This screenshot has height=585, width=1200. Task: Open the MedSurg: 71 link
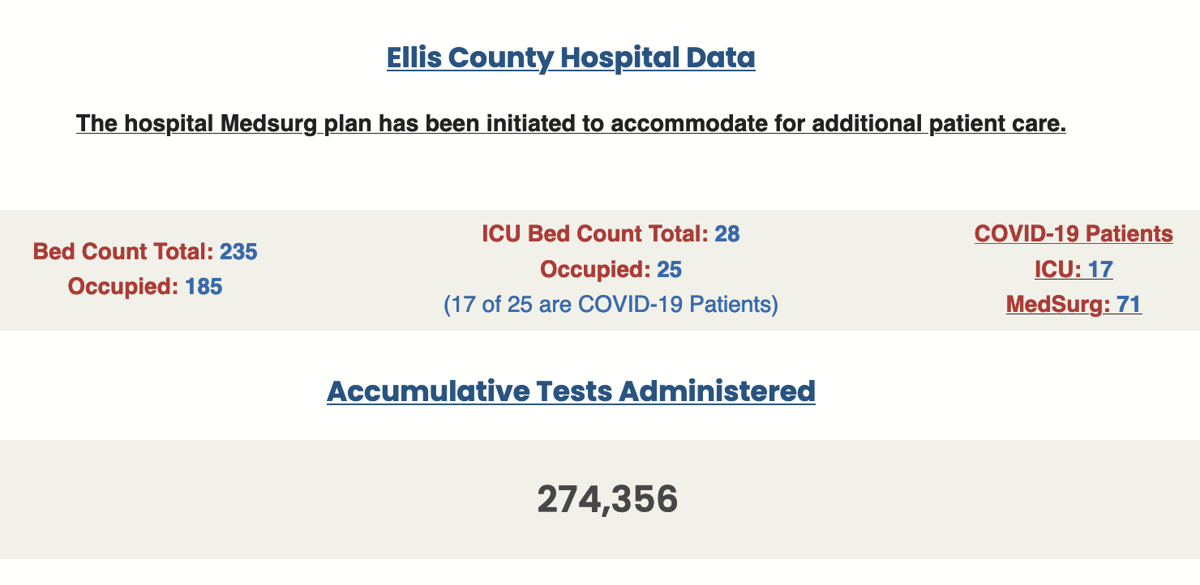pyautogui.click(x=1074, y=304)
